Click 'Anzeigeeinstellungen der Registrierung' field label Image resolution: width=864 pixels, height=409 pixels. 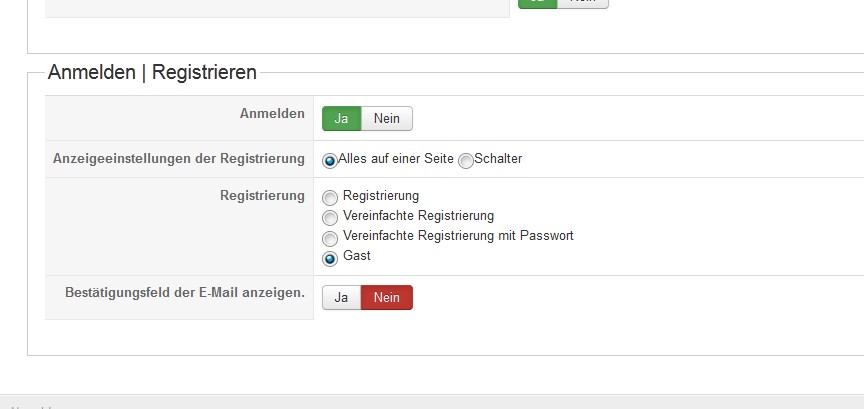[178, 159]
